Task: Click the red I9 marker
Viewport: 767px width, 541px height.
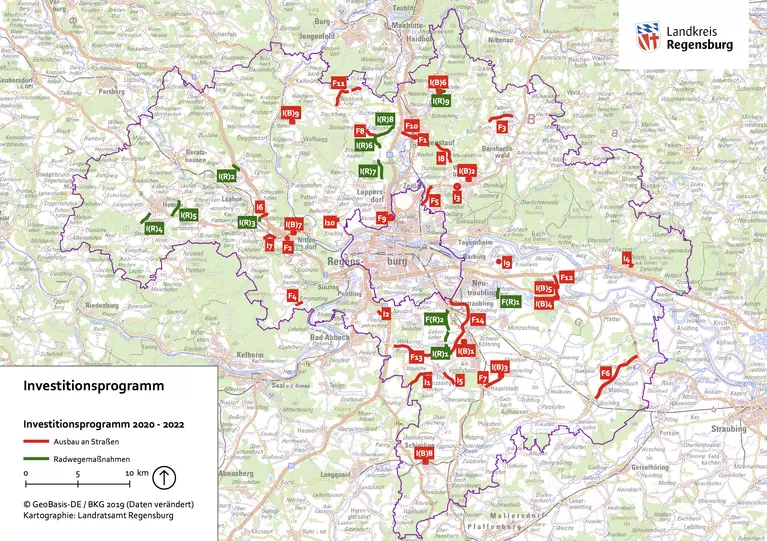Action: click(506, 263)
